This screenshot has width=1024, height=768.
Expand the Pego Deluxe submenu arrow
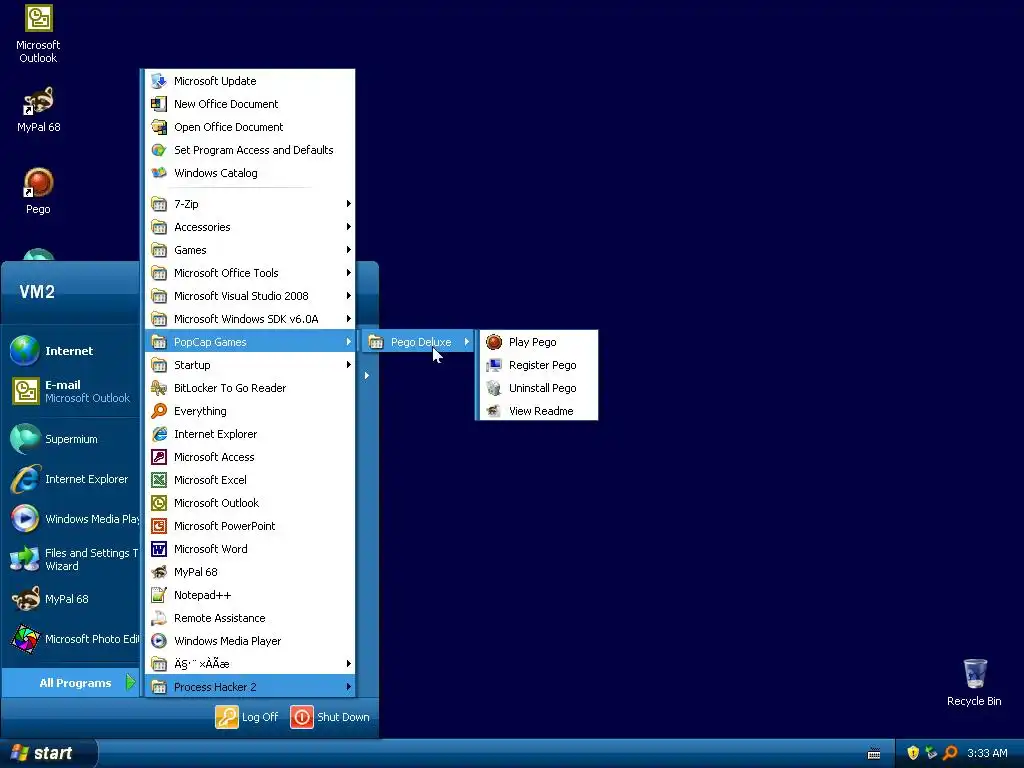coord(467,342)
